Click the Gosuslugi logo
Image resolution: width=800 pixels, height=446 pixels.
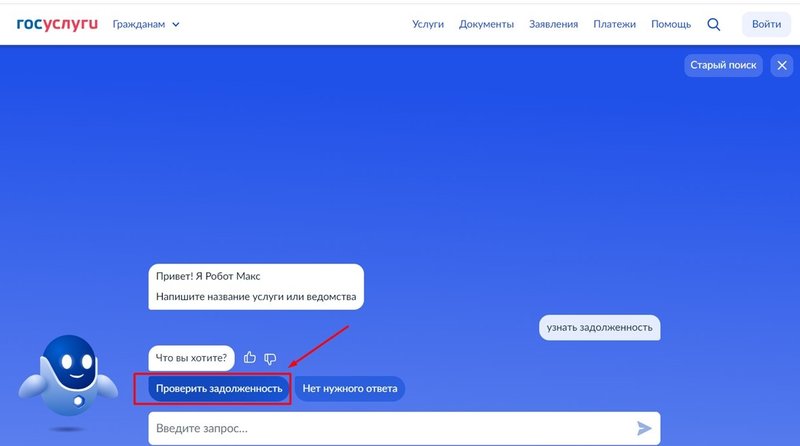coord(57,24)
